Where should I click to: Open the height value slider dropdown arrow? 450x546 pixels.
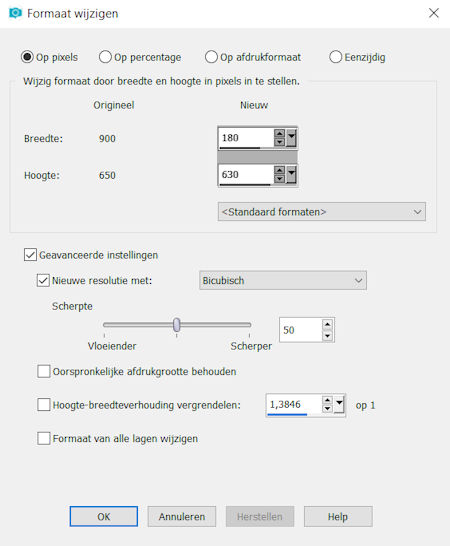tap(291, 174)
